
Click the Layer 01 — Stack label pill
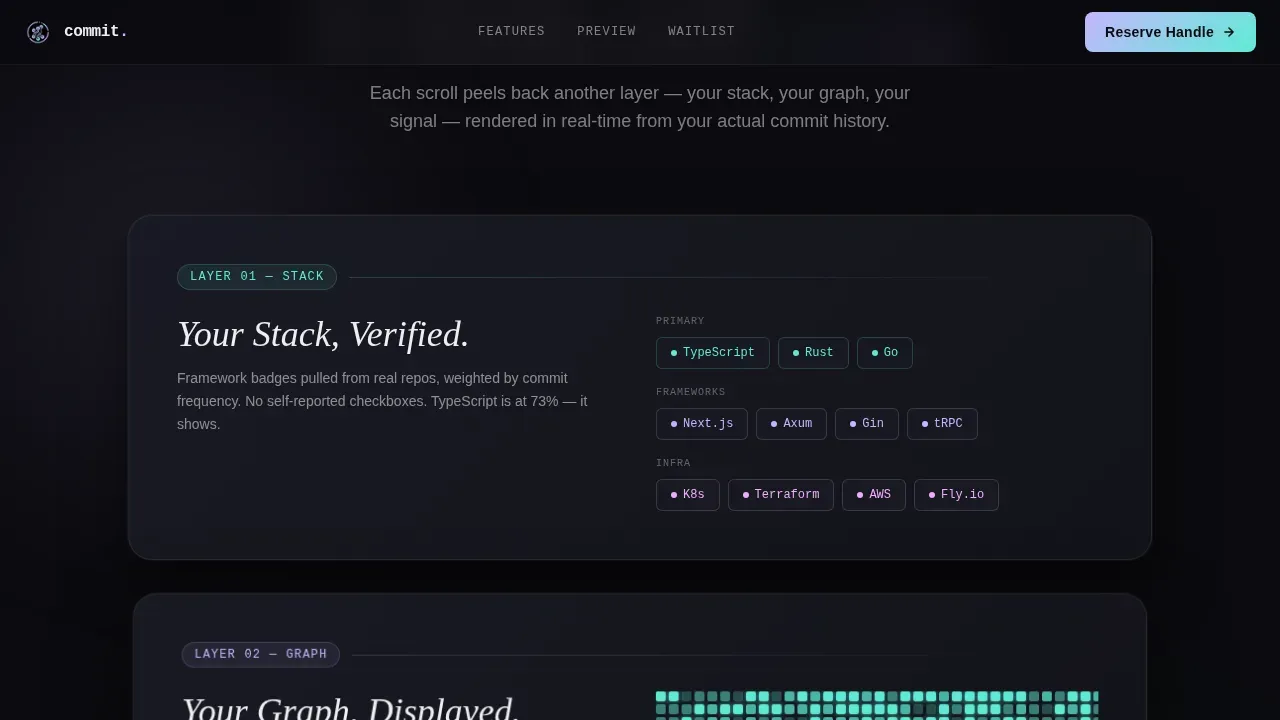point(257,277)
